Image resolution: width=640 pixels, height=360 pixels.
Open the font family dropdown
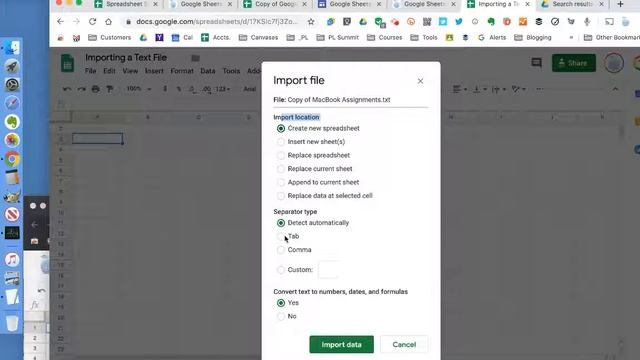250,89
